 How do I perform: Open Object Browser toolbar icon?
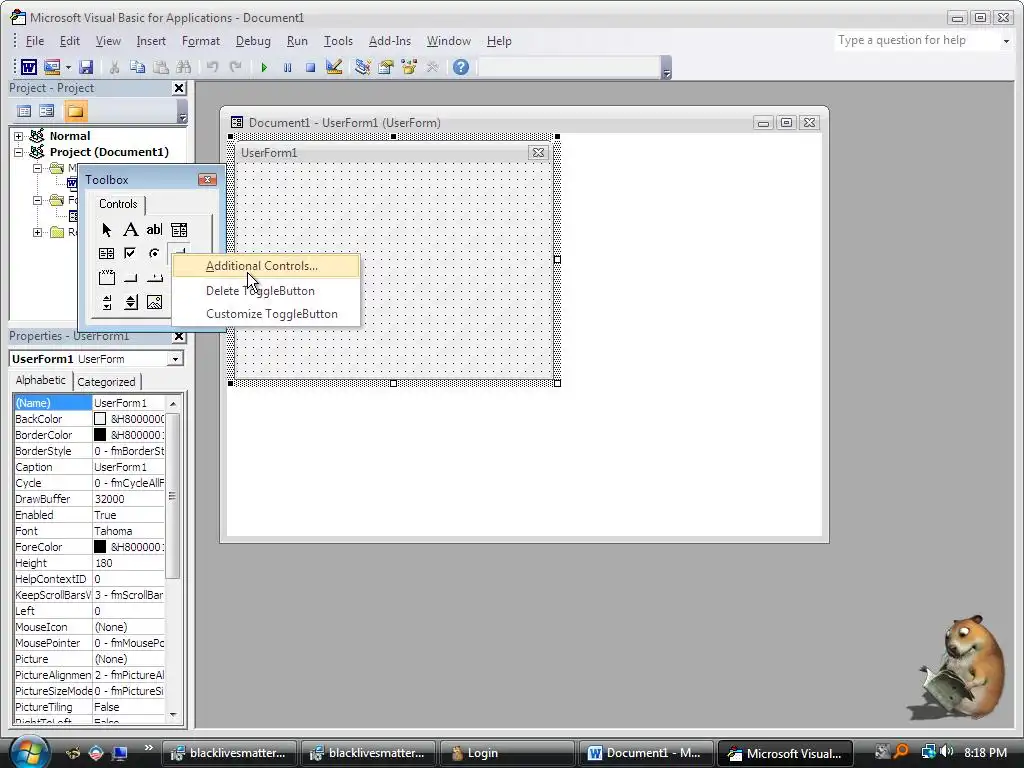click(409, 67)
